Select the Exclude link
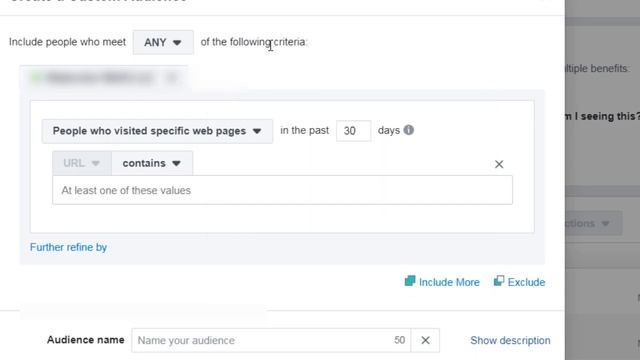 coord(526,282)
